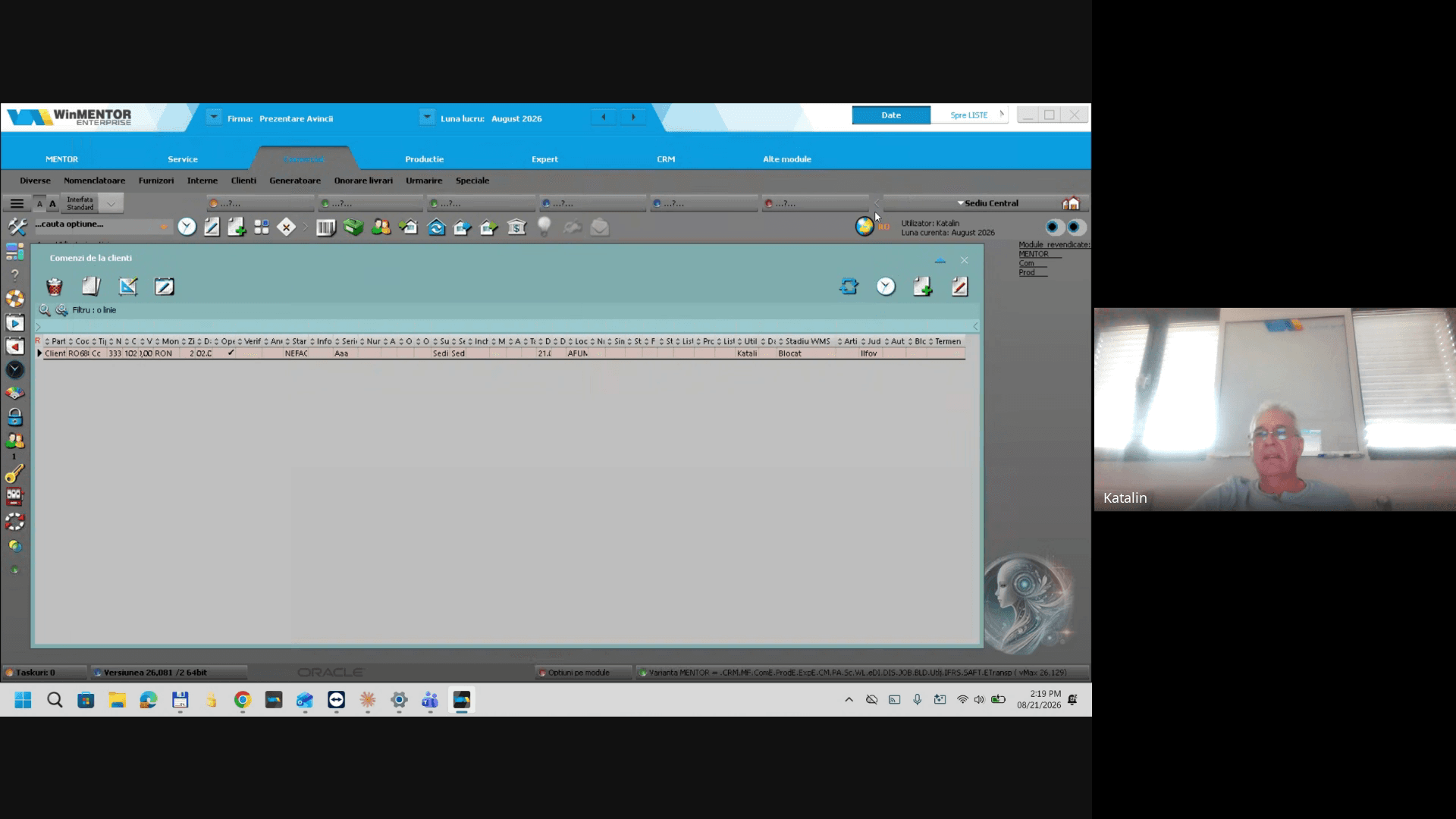Image resolution: width=1456 pixels, height=819 pixels.
Task: Click the barcode icon in main toolbar
Action: (326, 227)
